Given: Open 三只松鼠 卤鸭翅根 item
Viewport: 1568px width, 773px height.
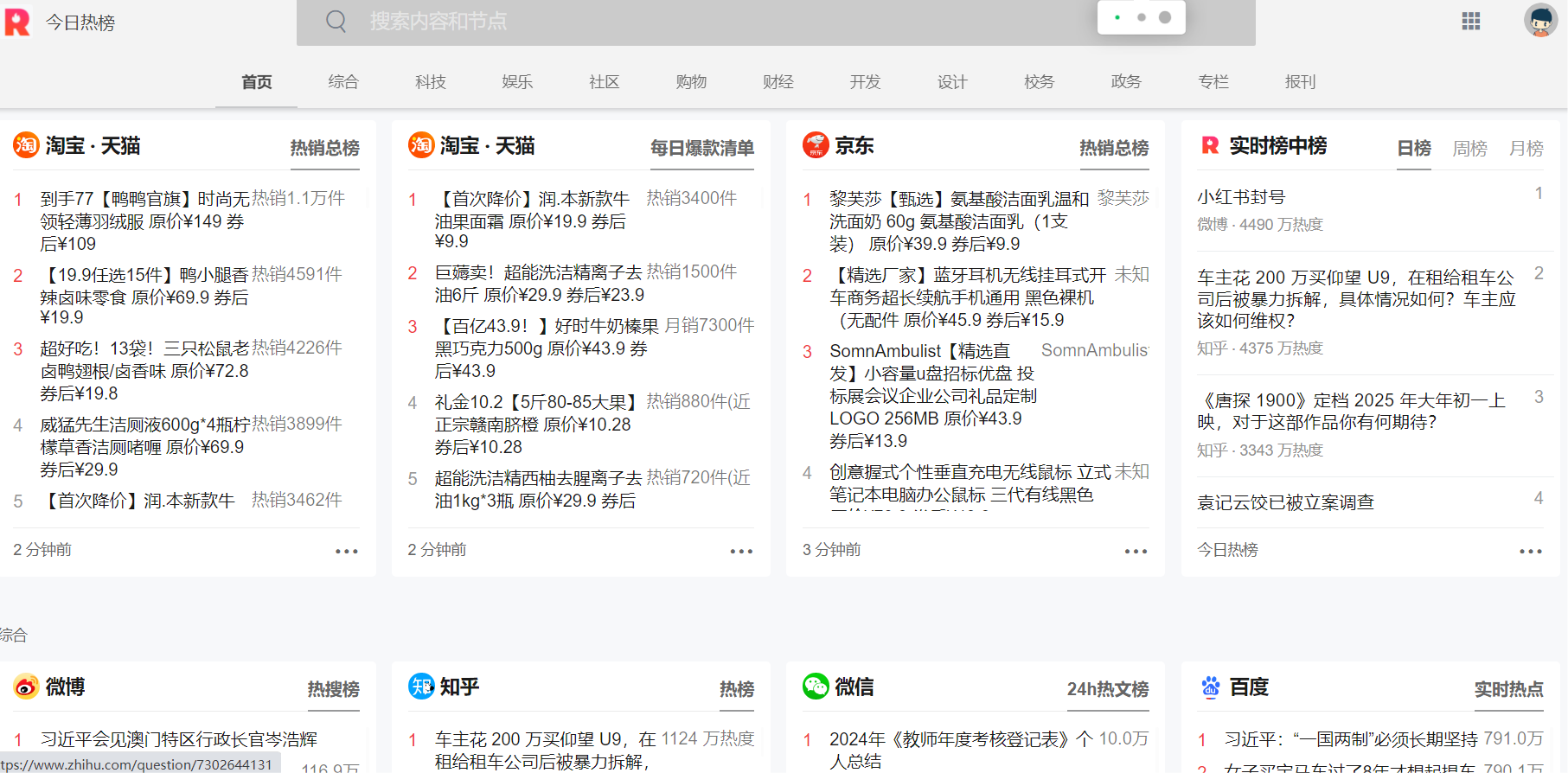Looking at the screenshot, I should pyautogui.click(x=145, y=370).
